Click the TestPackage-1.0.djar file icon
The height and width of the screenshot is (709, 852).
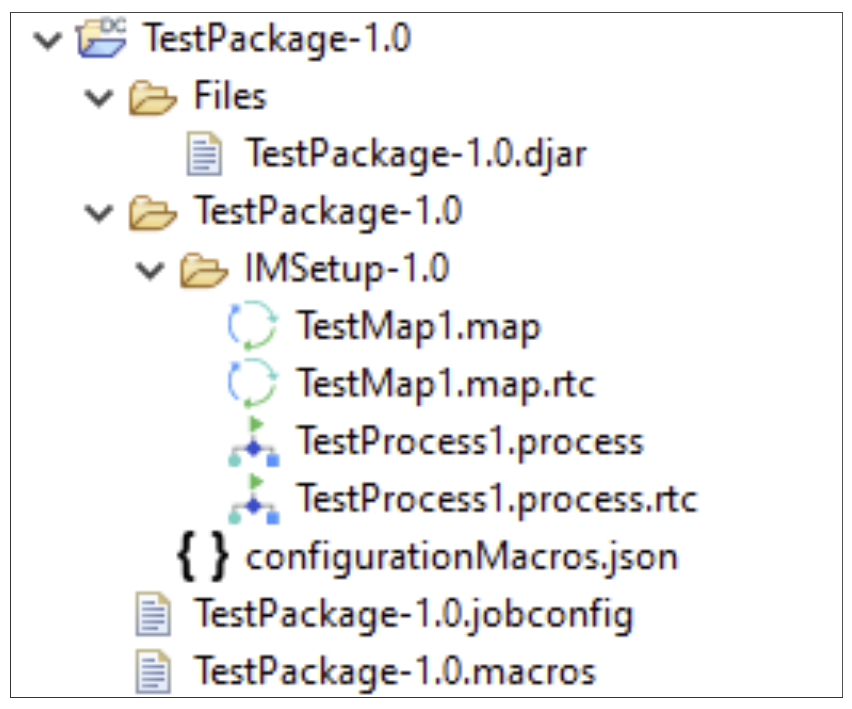click(204, 155)
